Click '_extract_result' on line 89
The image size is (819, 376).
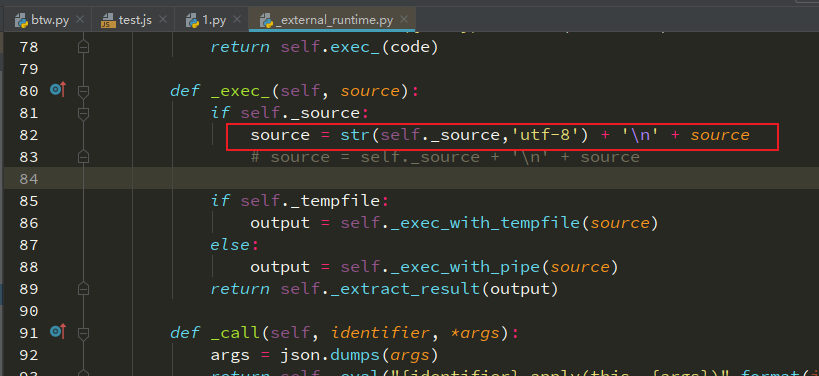pos(406,289)
